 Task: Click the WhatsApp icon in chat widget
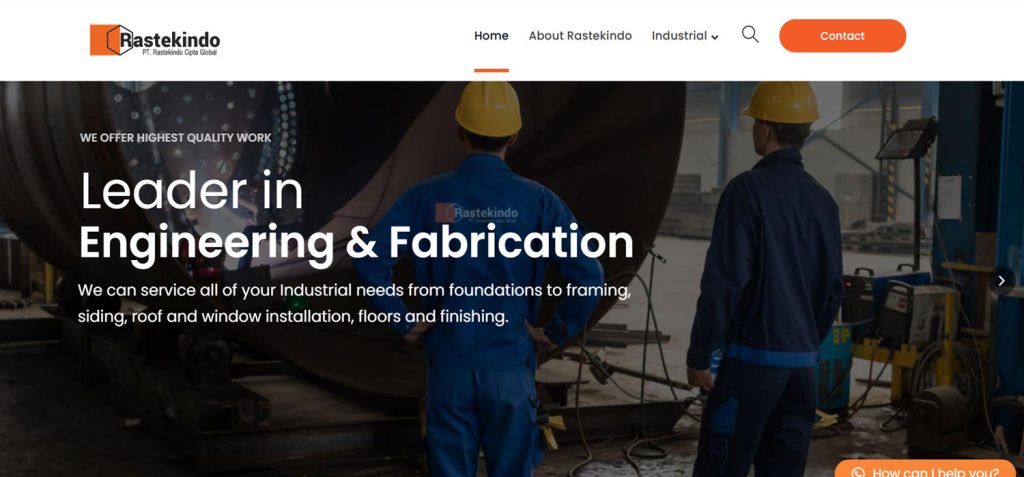(858, 472)
